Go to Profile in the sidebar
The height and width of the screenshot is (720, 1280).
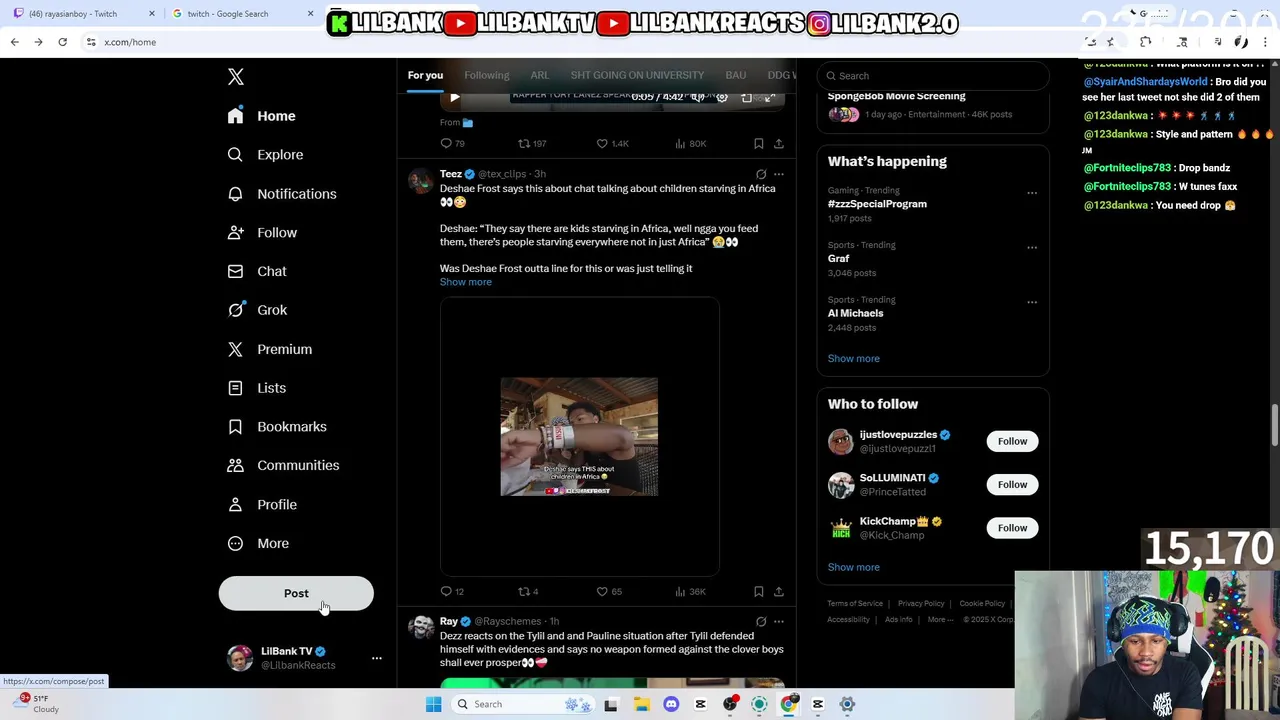point(262,505)
